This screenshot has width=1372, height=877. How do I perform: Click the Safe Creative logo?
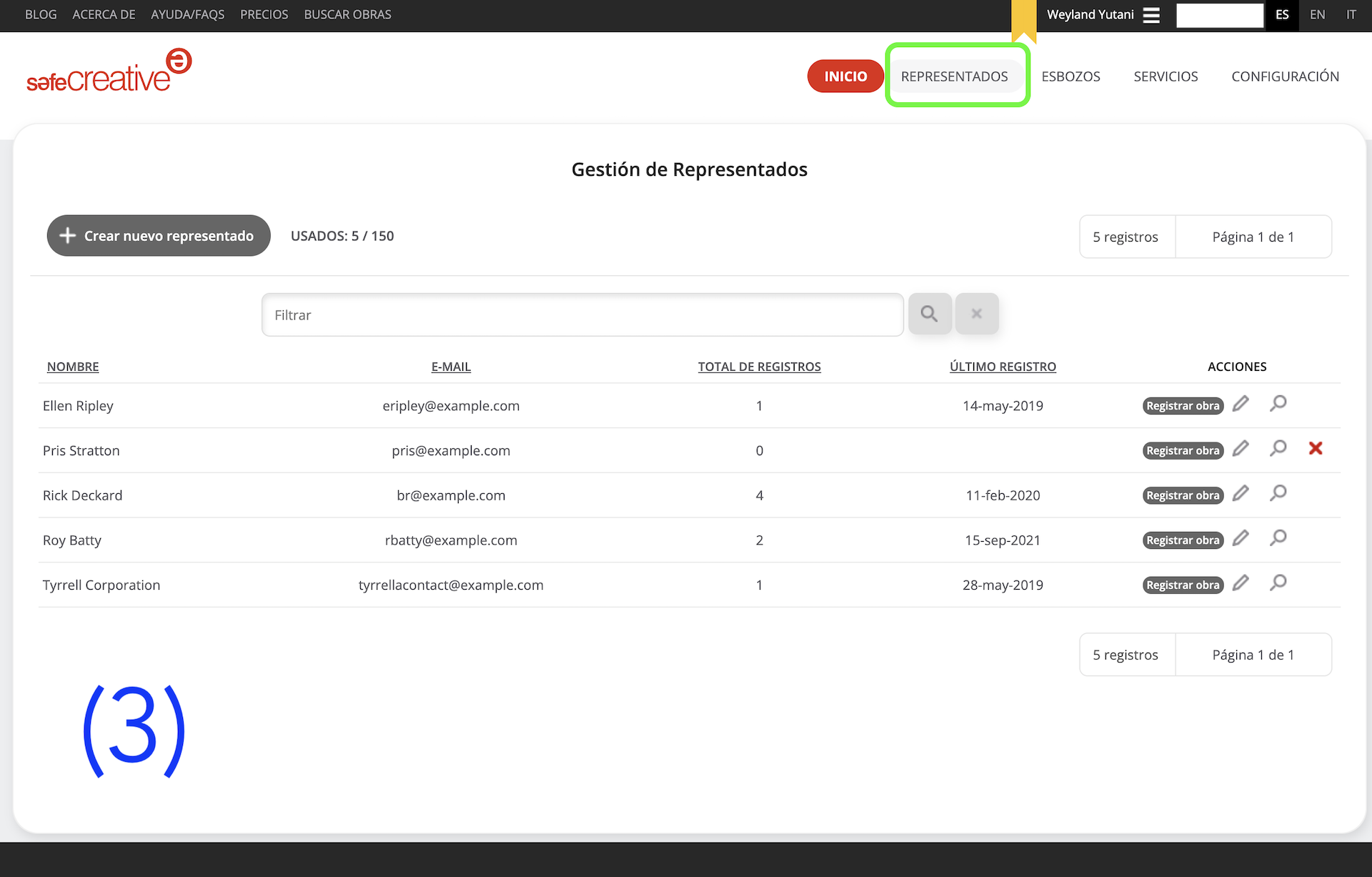pos(109,71)
